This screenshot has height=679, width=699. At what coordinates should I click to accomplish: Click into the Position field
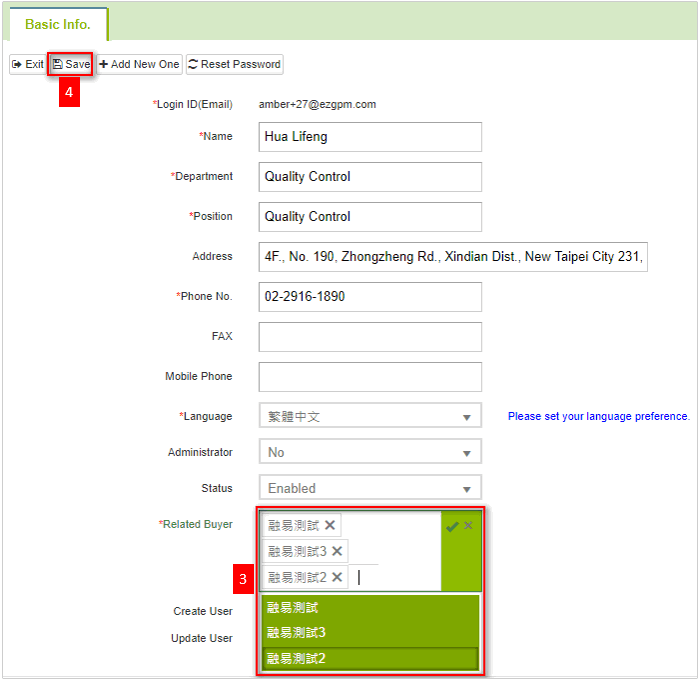[370, 217]
